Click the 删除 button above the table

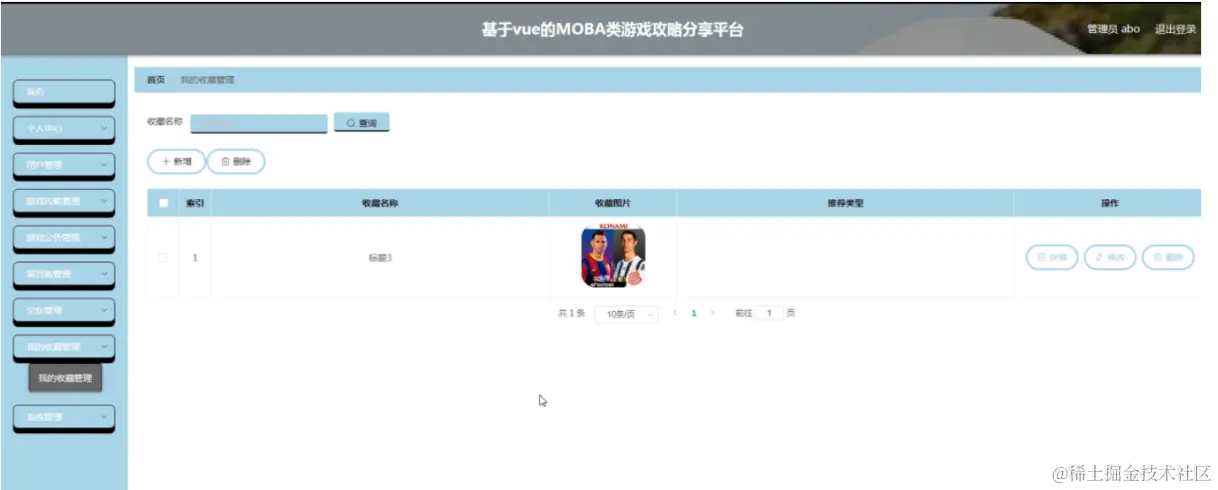(x=236, y=161)
